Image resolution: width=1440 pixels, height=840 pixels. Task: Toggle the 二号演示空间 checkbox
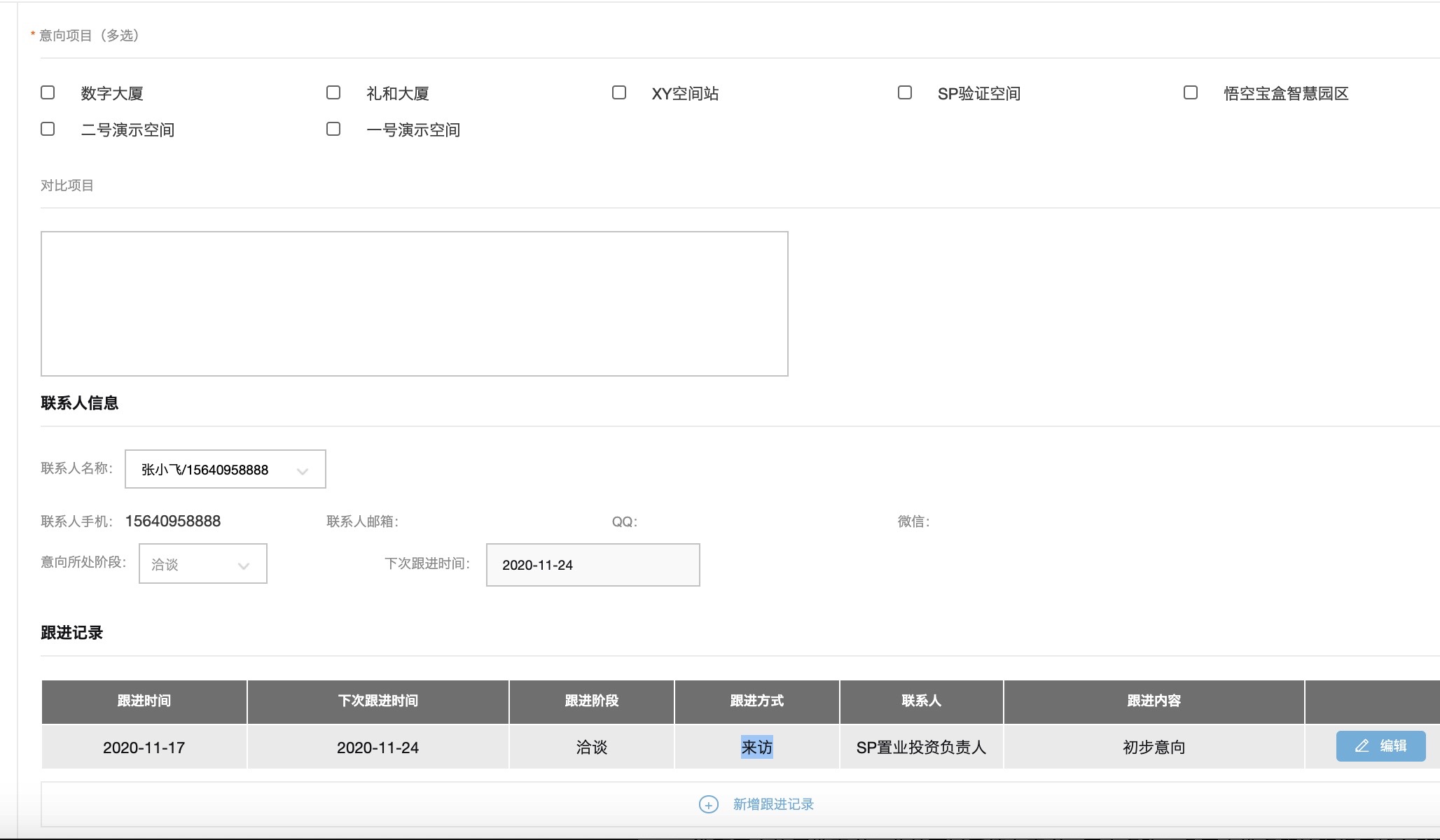point(48,129)
